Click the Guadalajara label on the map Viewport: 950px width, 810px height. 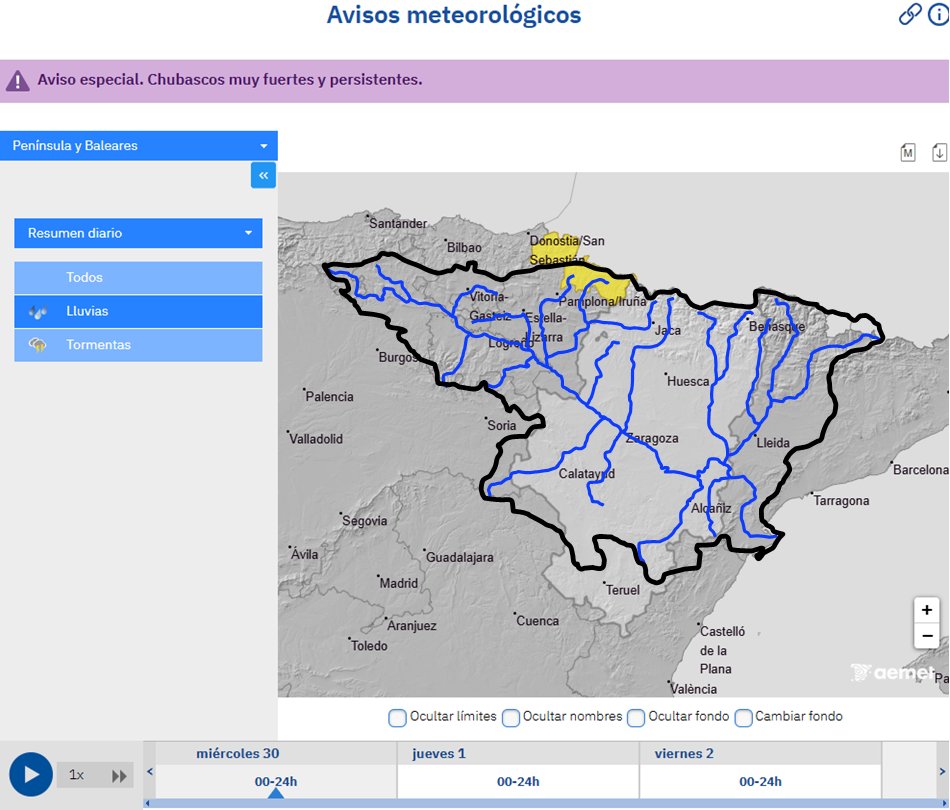tap(460, 557)
